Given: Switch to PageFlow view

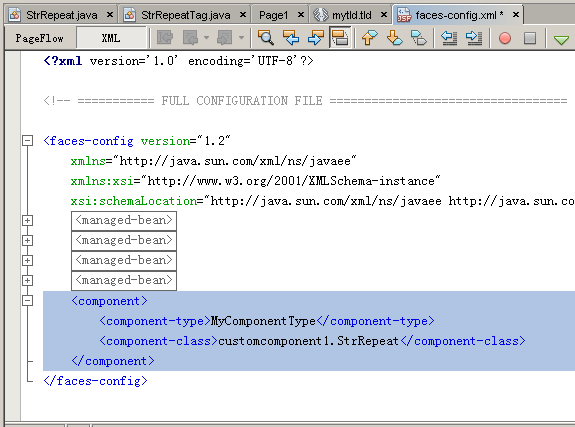Looking at the screenshot, I should (x=40, y=38).
